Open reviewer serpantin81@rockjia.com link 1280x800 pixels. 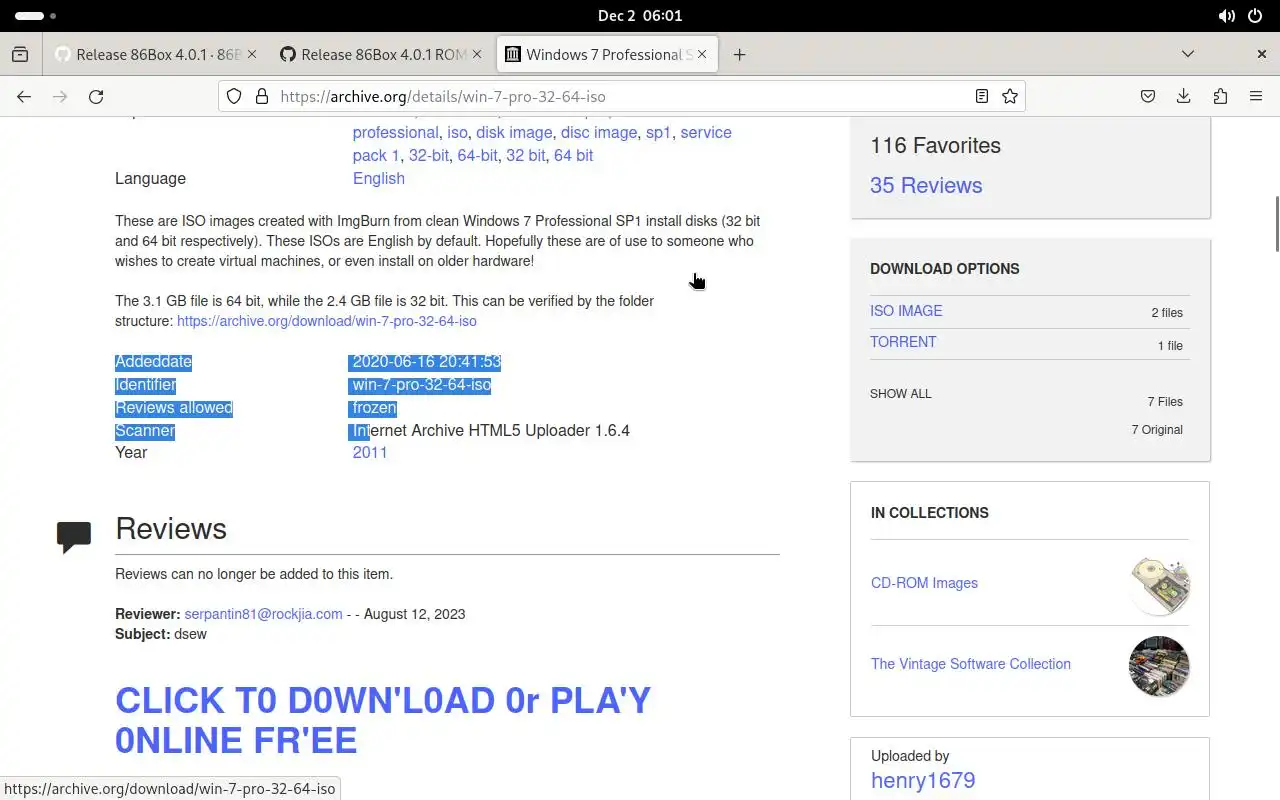(263, 614)
